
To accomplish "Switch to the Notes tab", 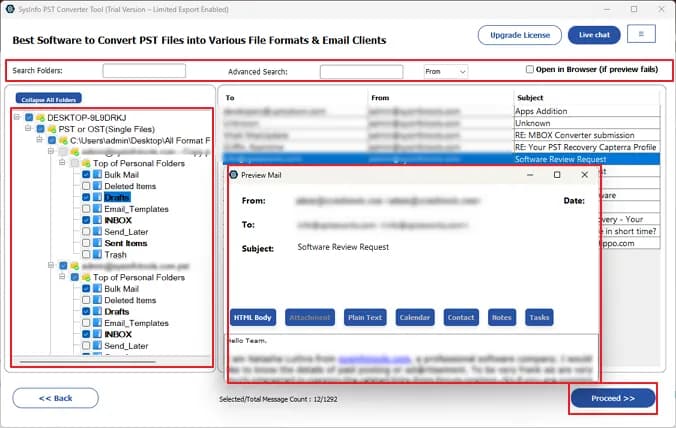I will click(x=502, y=318).
